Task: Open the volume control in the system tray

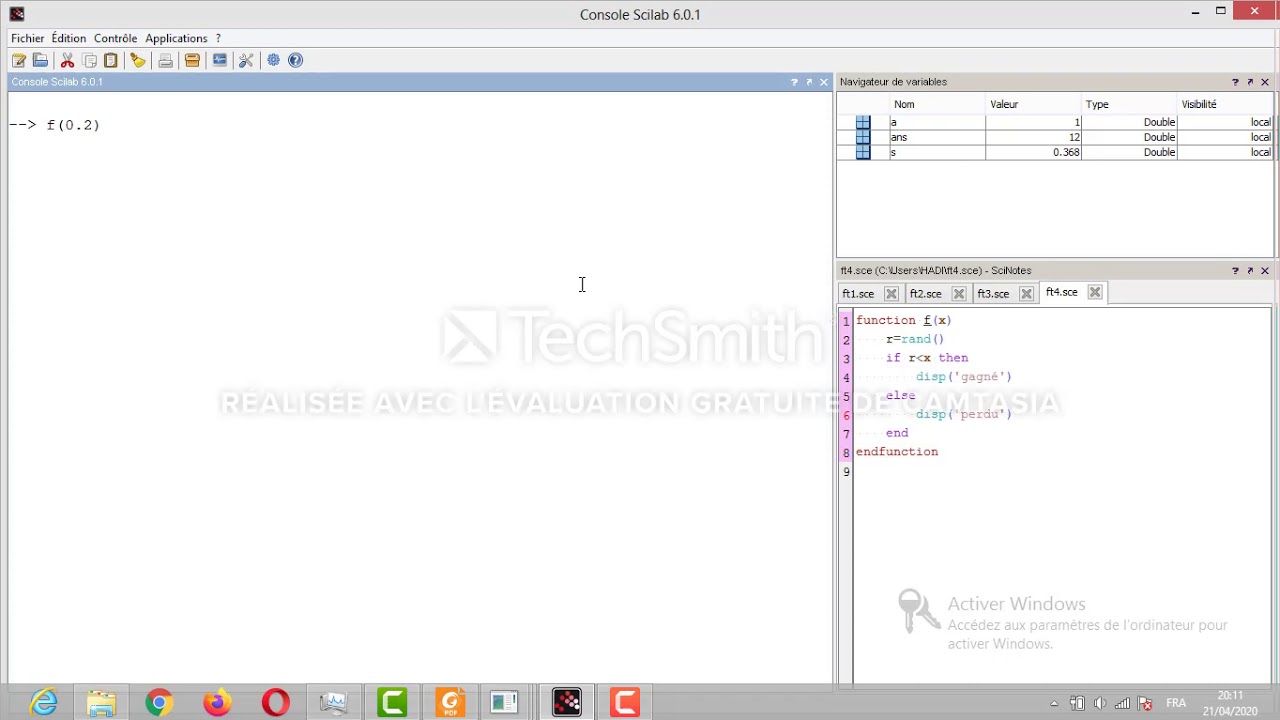Action: (1100, 703)
